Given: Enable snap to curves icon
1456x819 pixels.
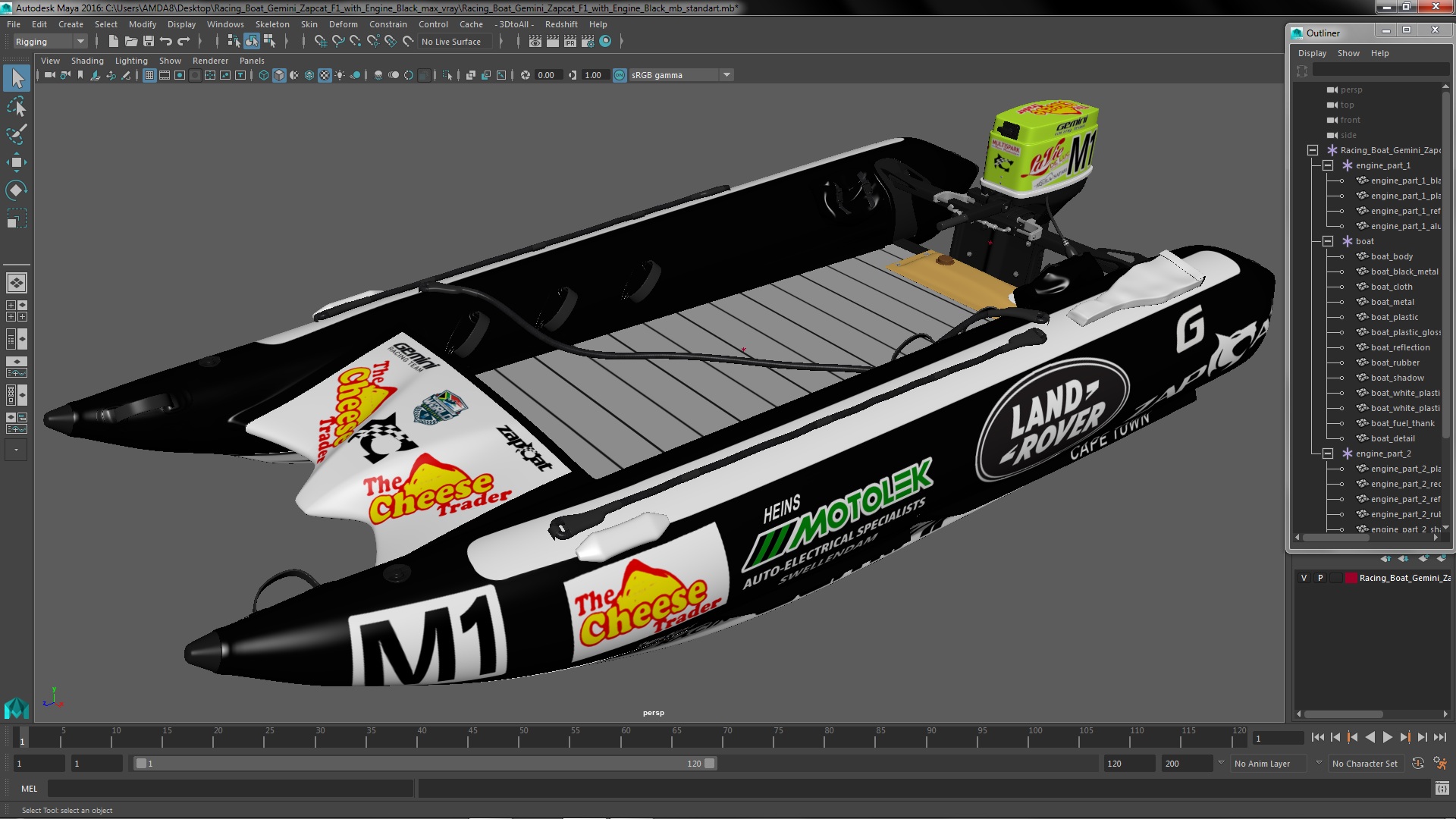Looking at the screenshot, I should (x=338, y=42).
